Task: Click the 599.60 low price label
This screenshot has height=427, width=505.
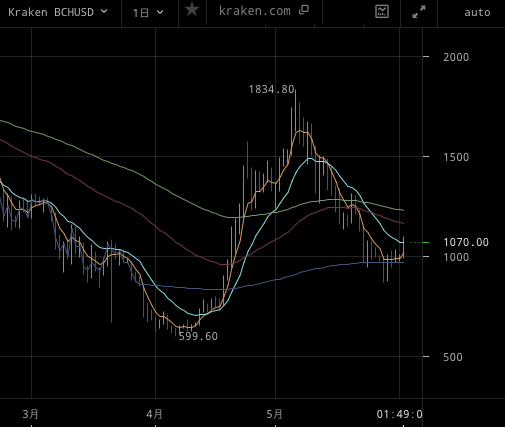Action: (198, 336)
